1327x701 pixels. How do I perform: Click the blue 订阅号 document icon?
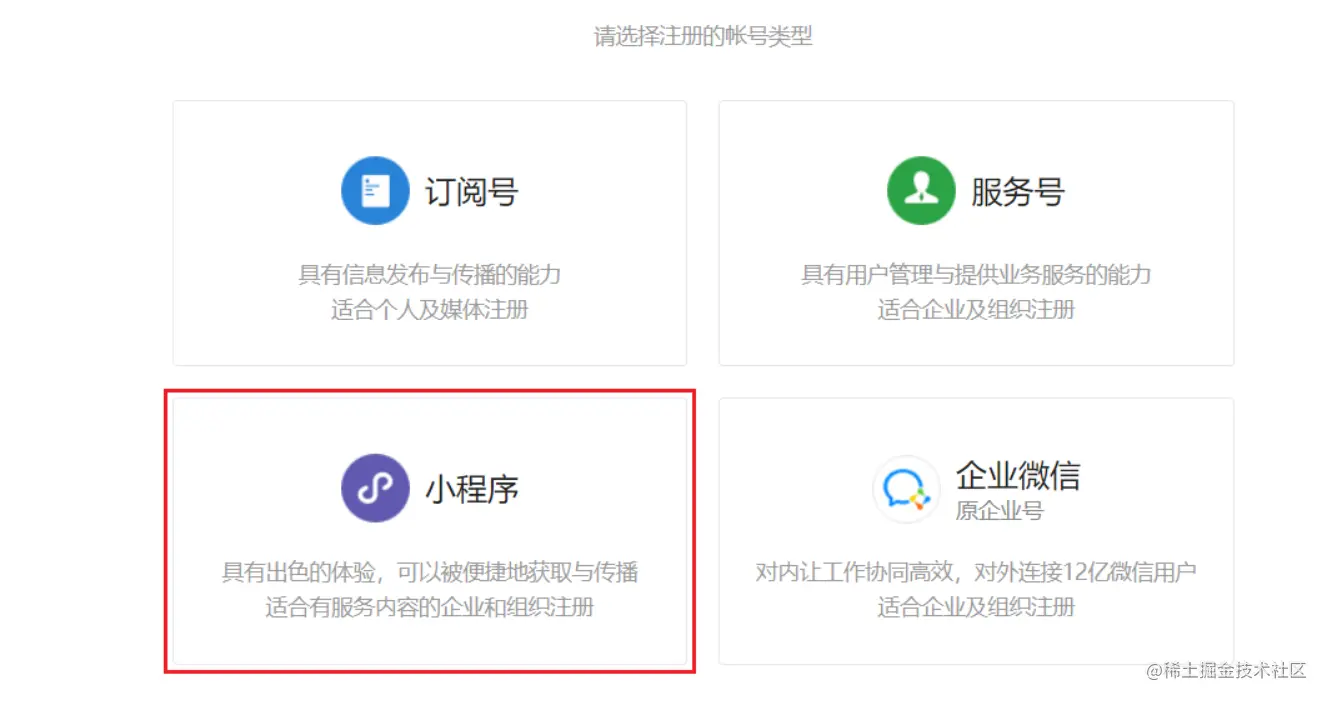point(375,190)
